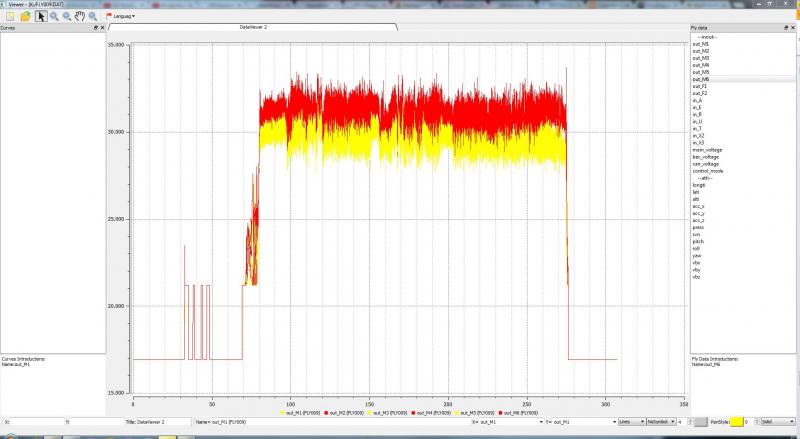Select in_T in Fly data list
The image size is (800, 439).
pyautogui.click(x=697, y=129)
